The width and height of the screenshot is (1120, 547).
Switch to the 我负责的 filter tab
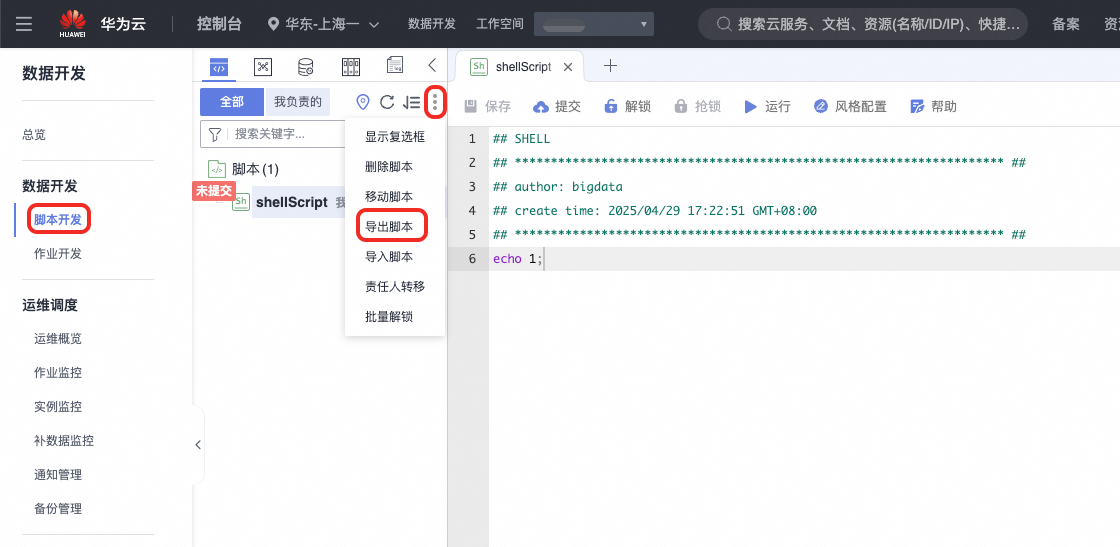click(x=297, y=102)
